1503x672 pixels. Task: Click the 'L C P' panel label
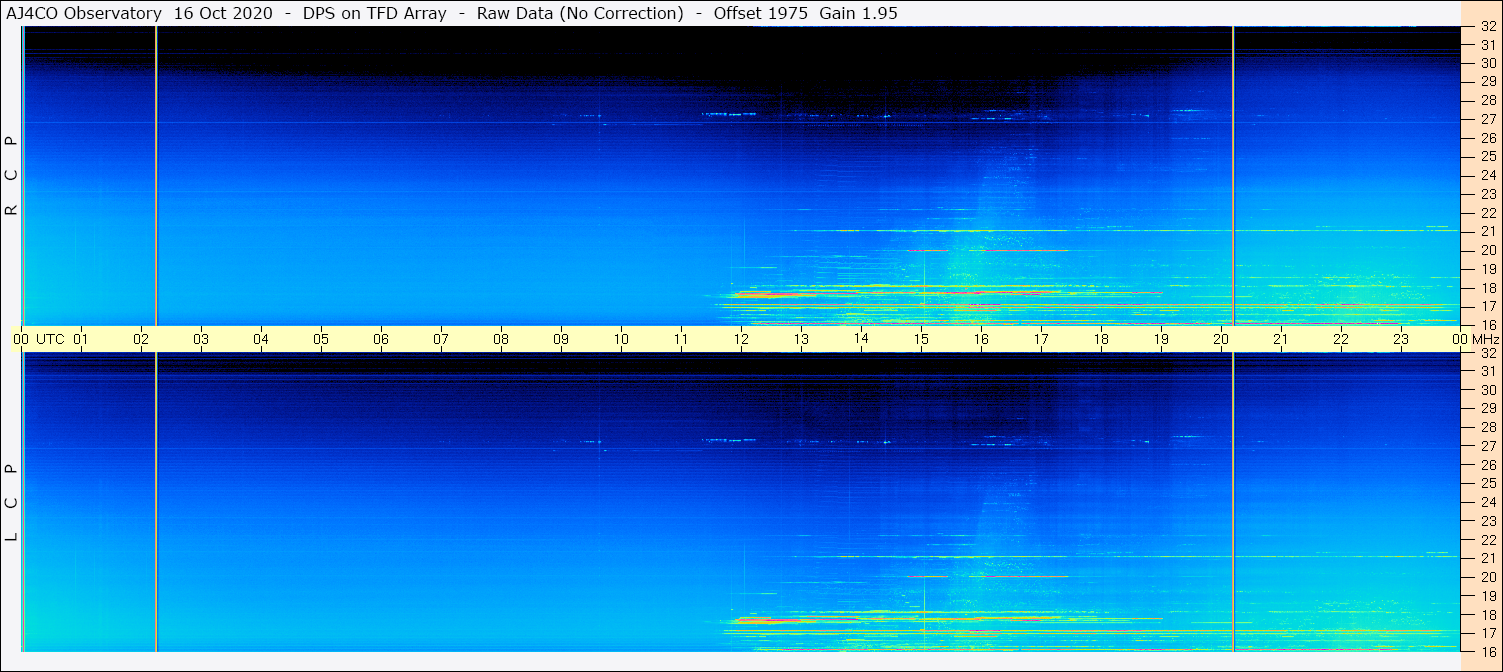(12, 503)
